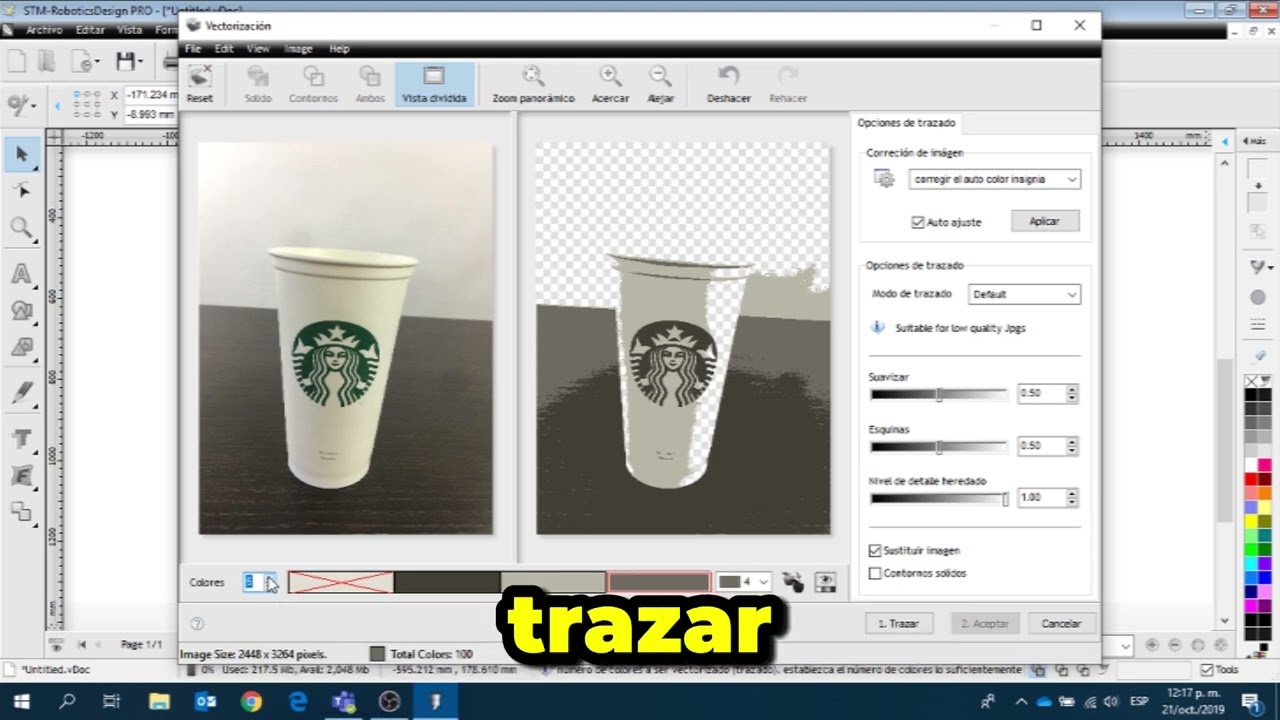
Task: Click the Save floppy disk icon in main toolbar
Action: click(125, 61)
